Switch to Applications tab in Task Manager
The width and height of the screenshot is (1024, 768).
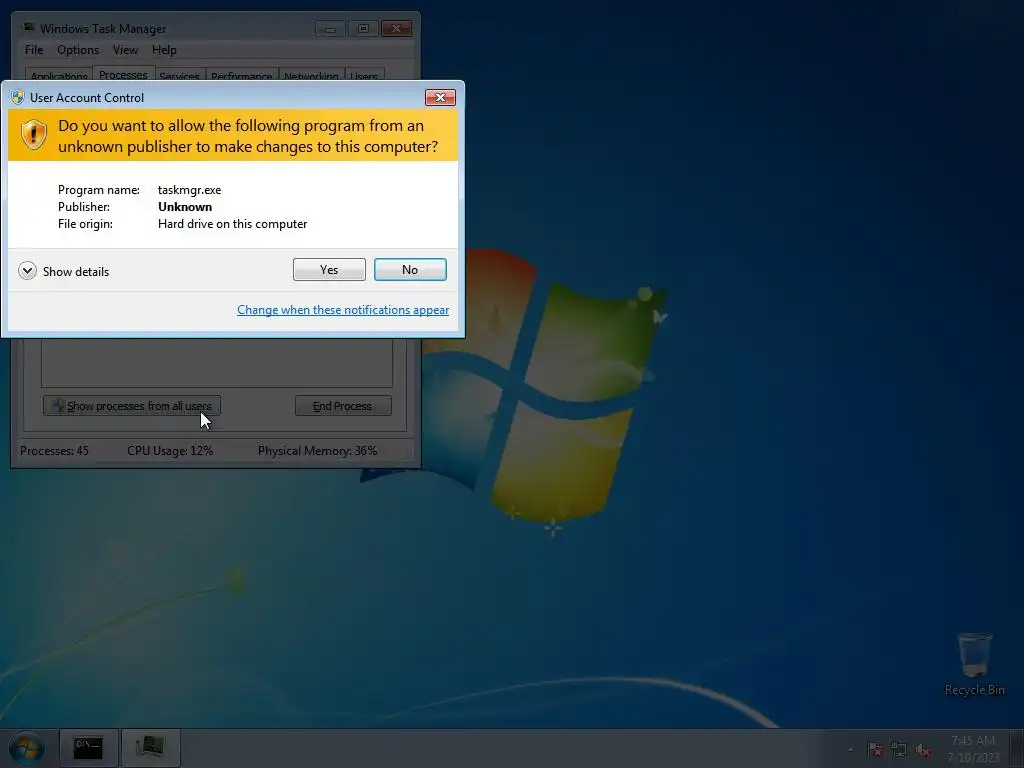pyautogui.click(x=59, y=74)
